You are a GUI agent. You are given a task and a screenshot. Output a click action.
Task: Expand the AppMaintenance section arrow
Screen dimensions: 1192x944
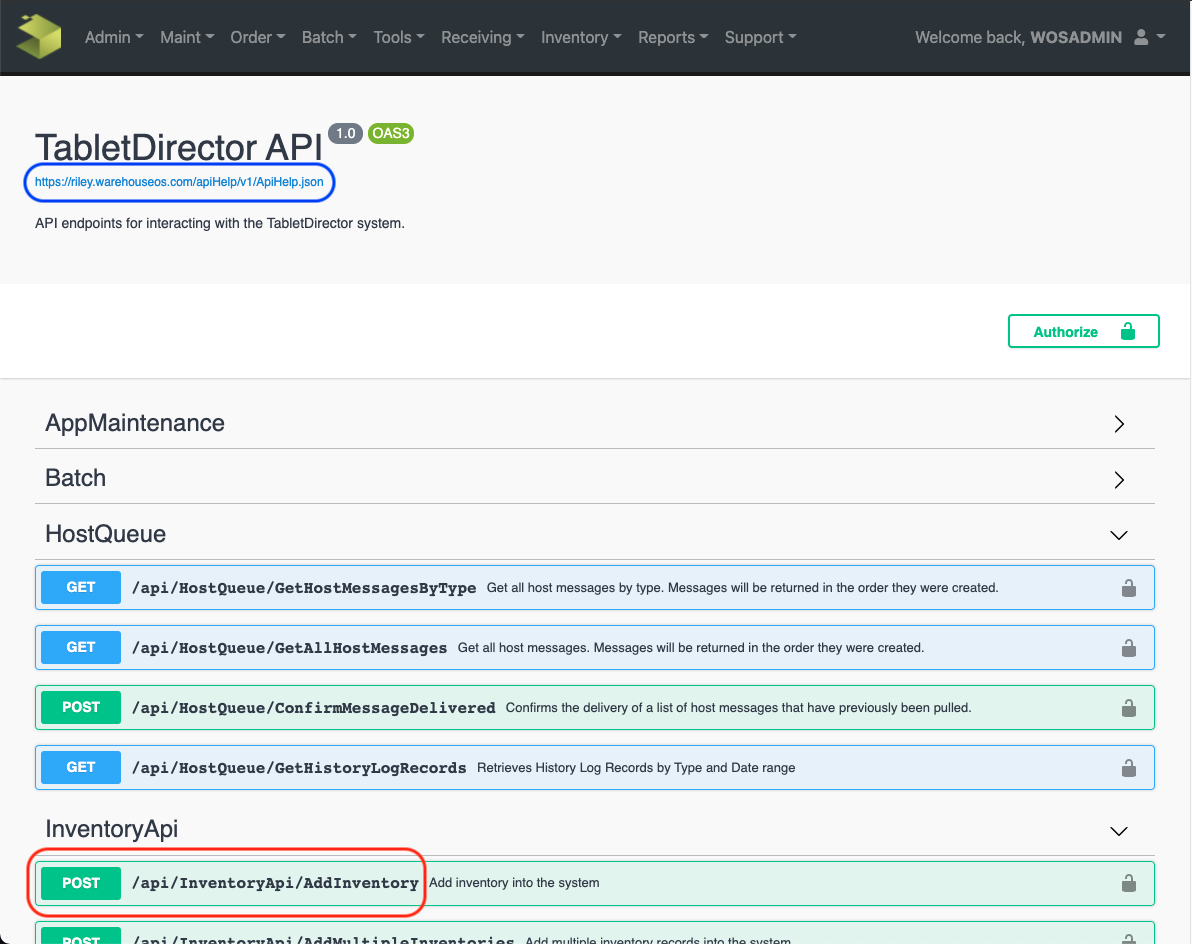(1119, 424)
